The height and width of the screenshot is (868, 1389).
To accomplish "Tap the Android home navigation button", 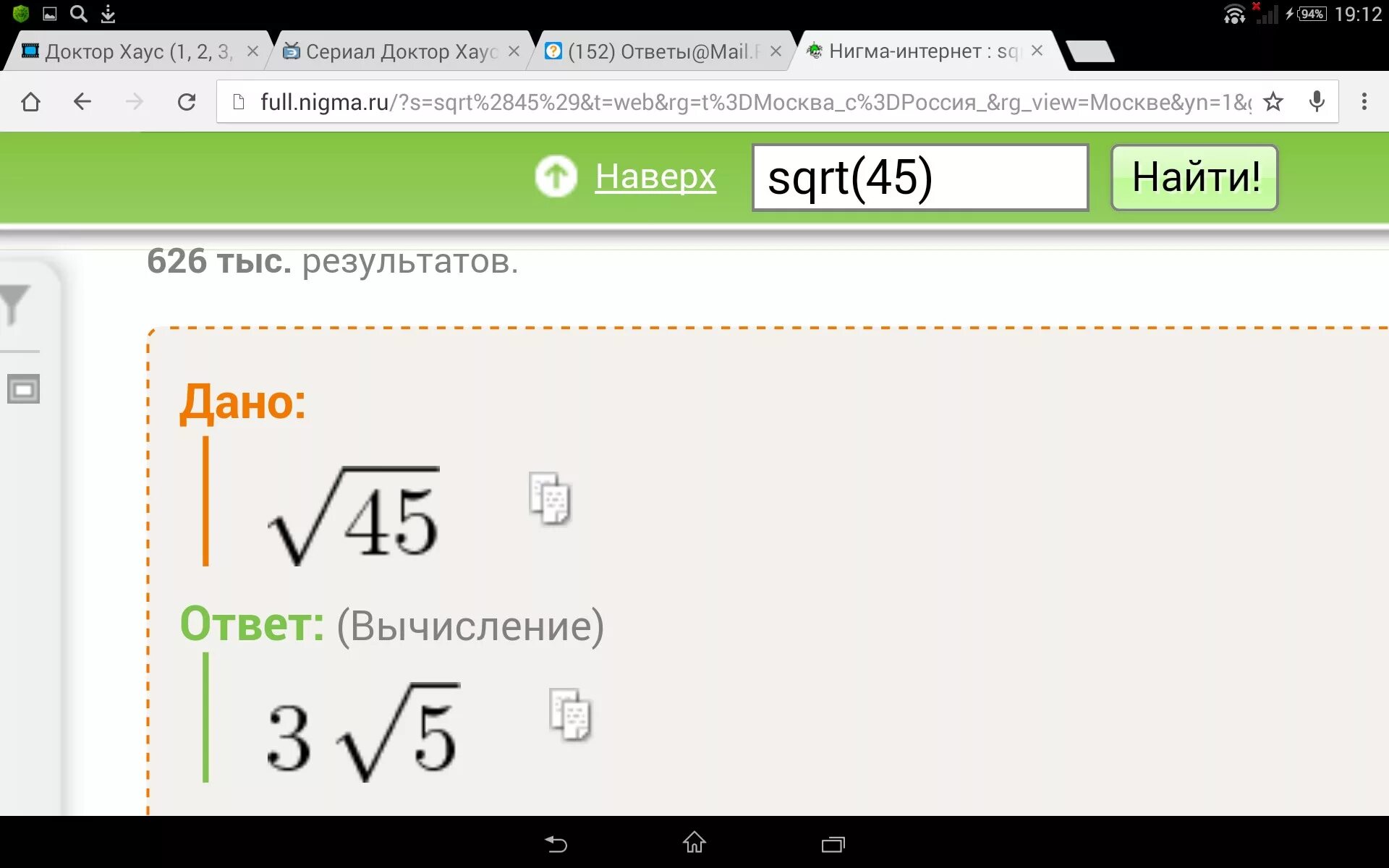I will [694, 842].
